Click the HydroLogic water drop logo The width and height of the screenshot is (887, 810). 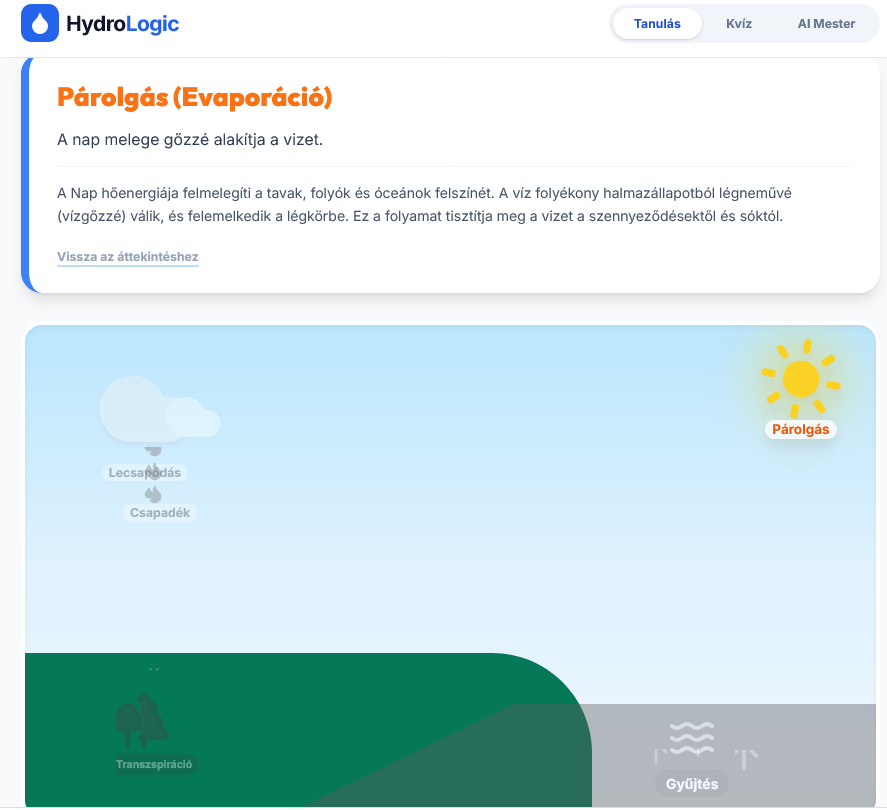coord(40,23)
